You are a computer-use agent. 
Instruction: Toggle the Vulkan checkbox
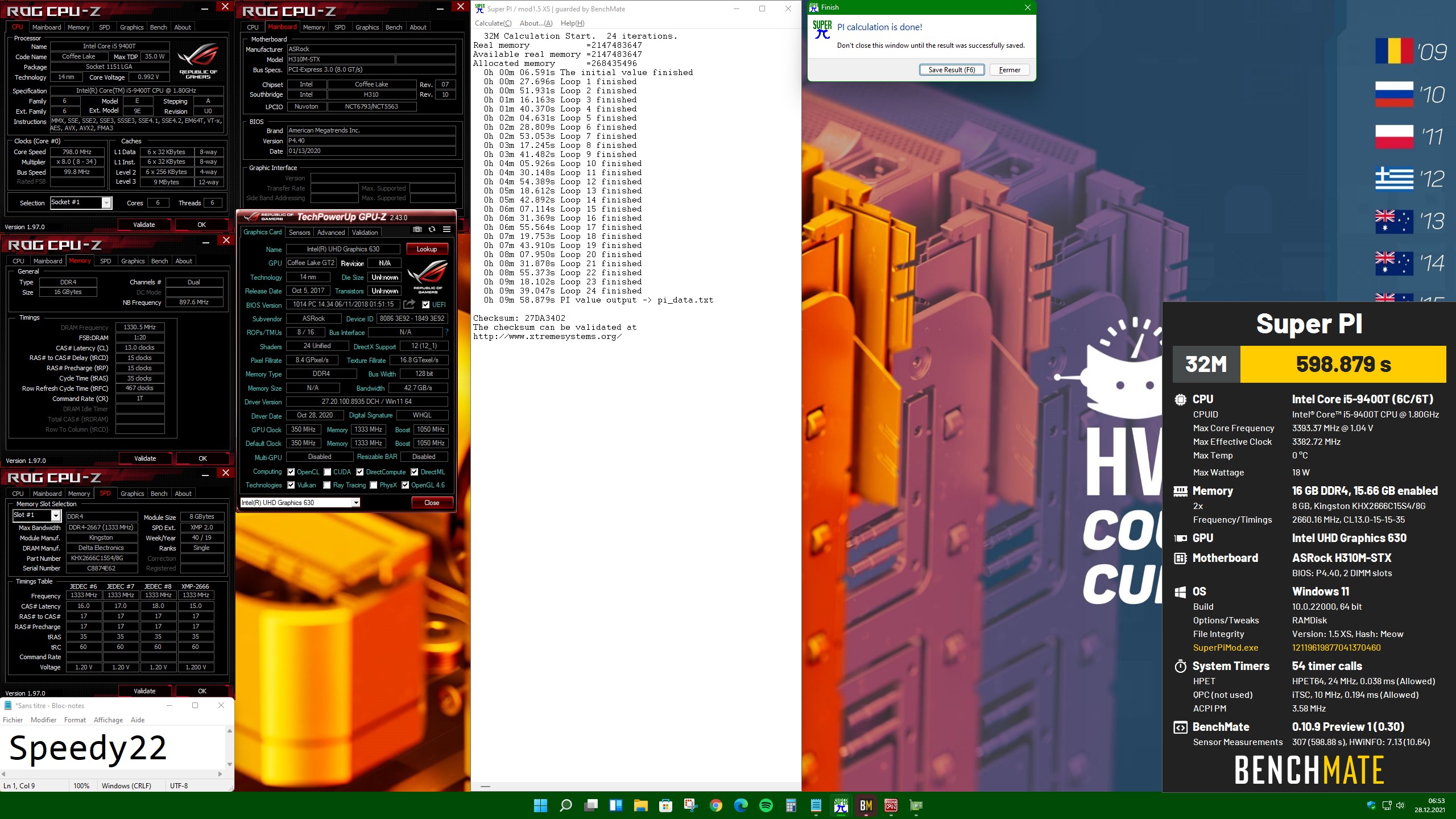click(x=291, y=485)
